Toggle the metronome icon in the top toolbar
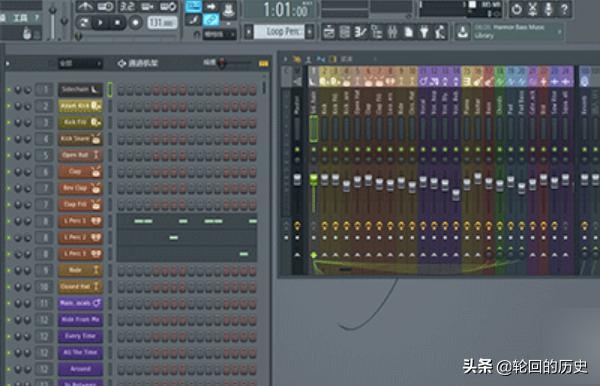The height and width of the screenshot is (386, 600). tap(85, 7)
